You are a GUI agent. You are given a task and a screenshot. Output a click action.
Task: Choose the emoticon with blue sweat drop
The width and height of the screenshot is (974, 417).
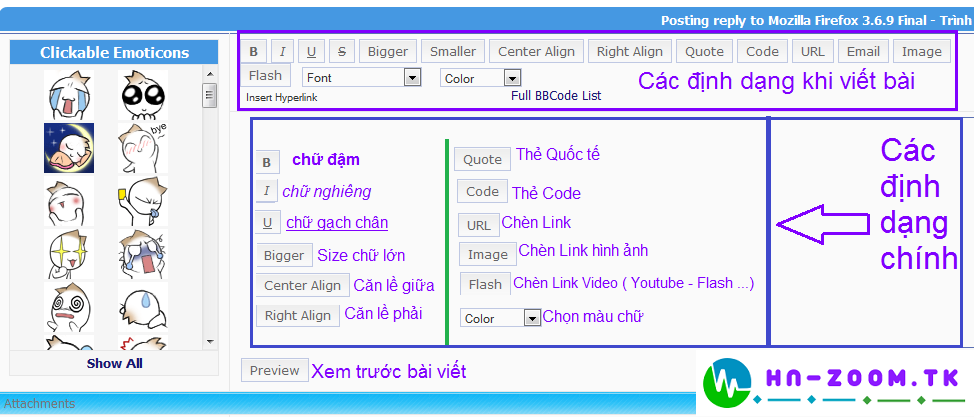tap(143, 307)
